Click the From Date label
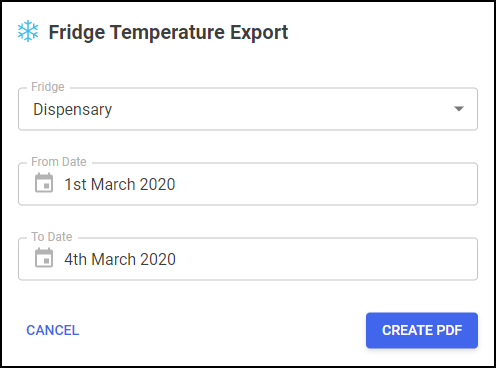 [59, 162]
